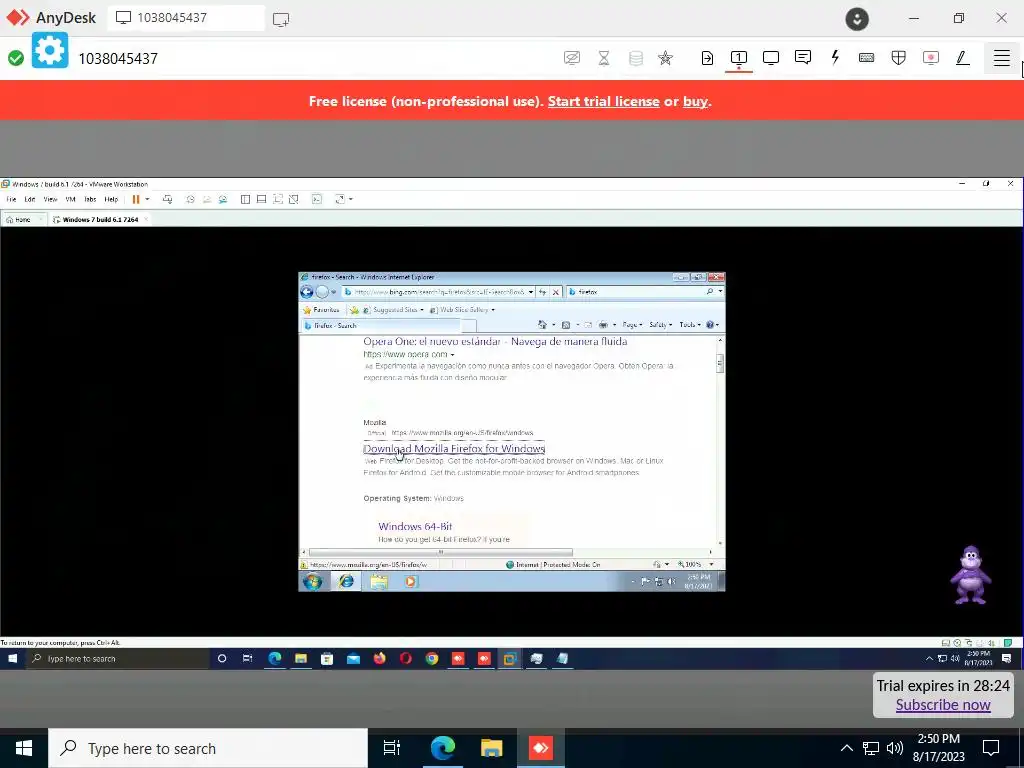Open VMware Help menu
The width and height of the screenshot is (1024, 768).
[x=111, y=199]
